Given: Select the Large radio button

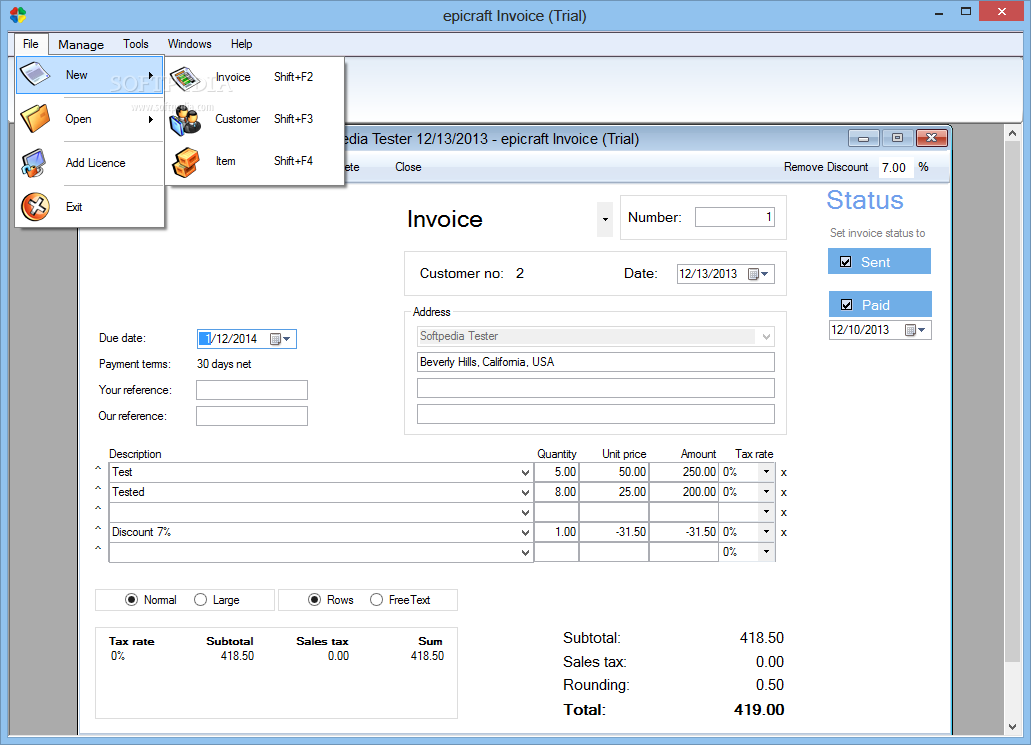Looking at the screenshot, I should [201, 600].
